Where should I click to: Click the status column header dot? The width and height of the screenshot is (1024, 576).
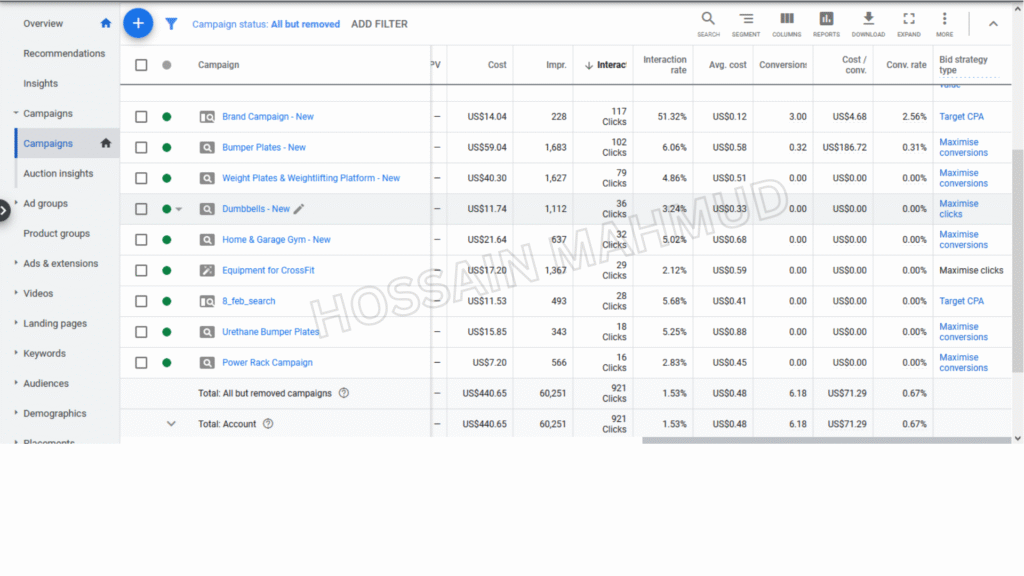[x=167, y=65]
